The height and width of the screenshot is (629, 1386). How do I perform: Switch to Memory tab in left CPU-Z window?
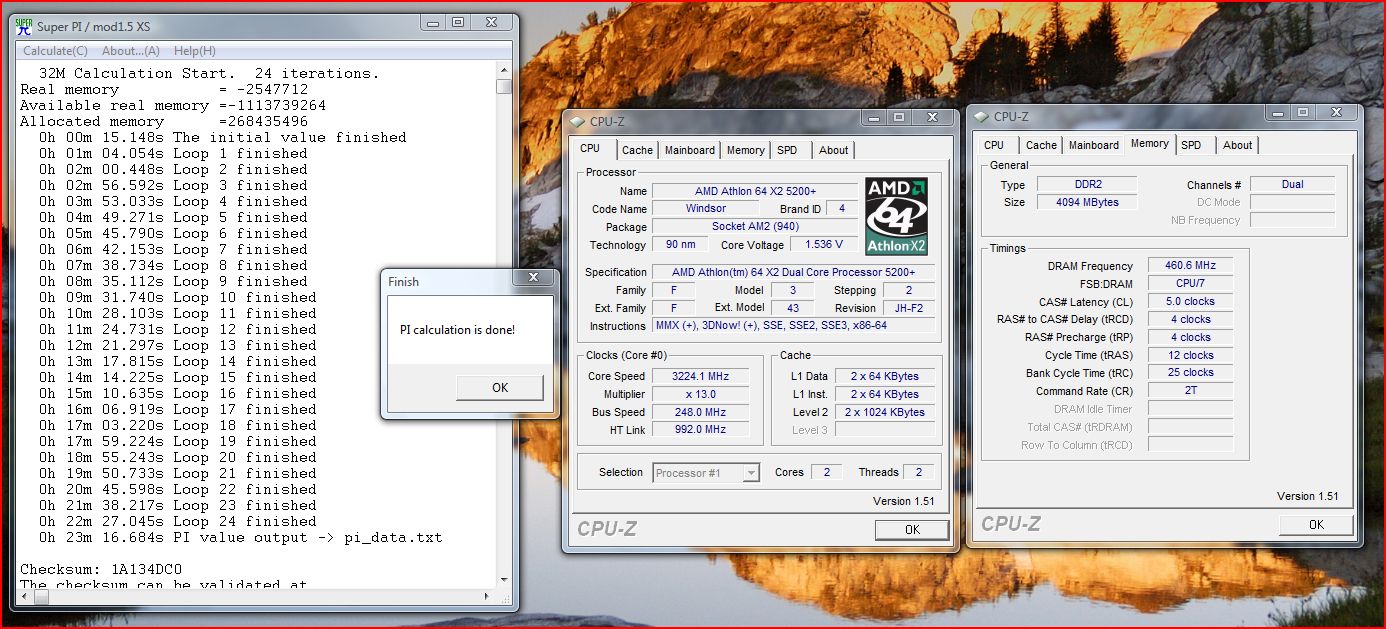(746, 150)
